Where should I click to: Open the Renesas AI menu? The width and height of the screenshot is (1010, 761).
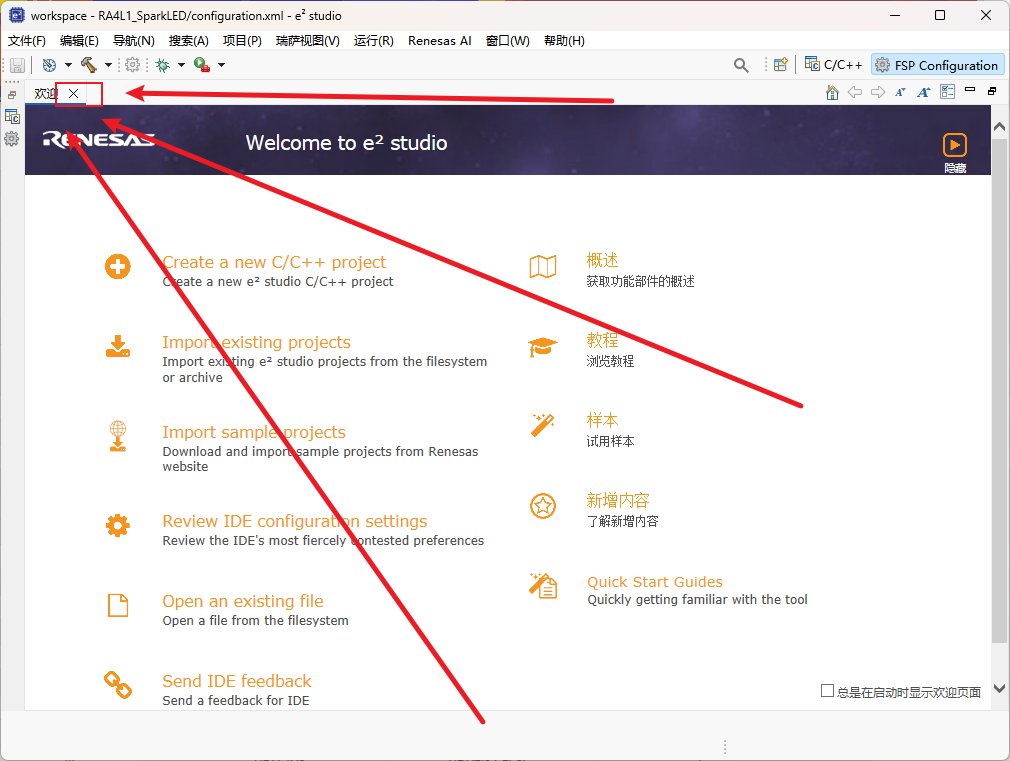[x=439, y=41]
